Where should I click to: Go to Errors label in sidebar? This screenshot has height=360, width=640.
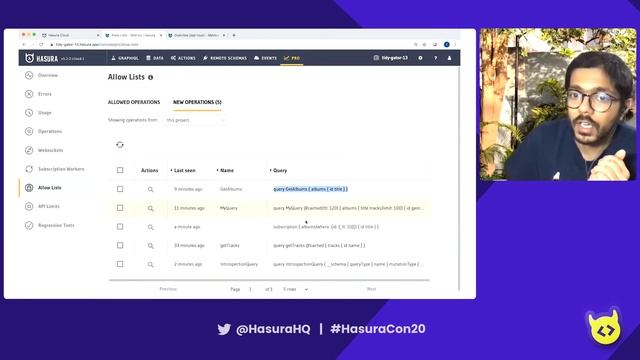45,94
